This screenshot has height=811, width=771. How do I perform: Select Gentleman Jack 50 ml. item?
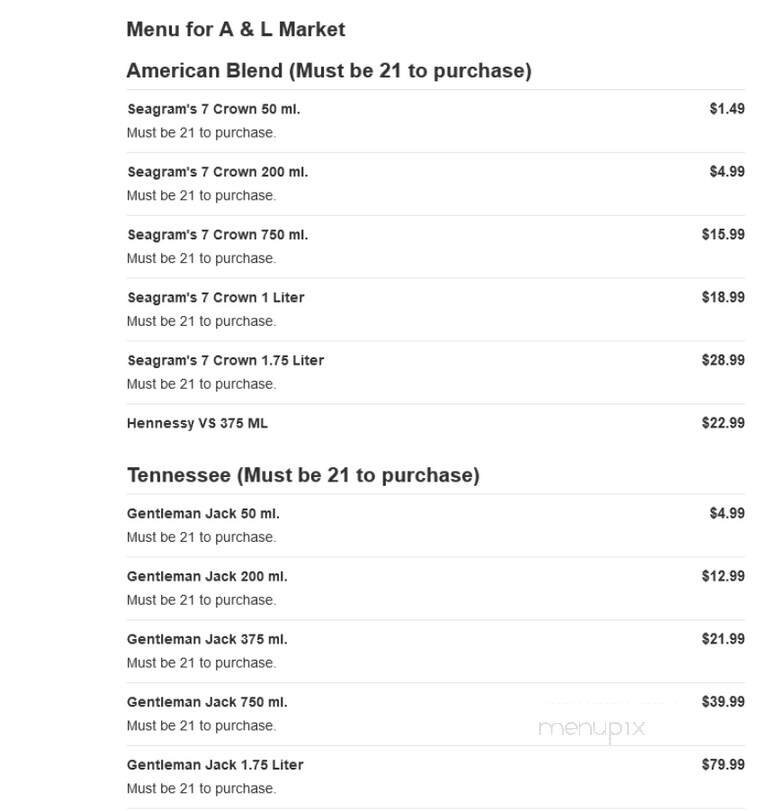(x=203, y=514)
